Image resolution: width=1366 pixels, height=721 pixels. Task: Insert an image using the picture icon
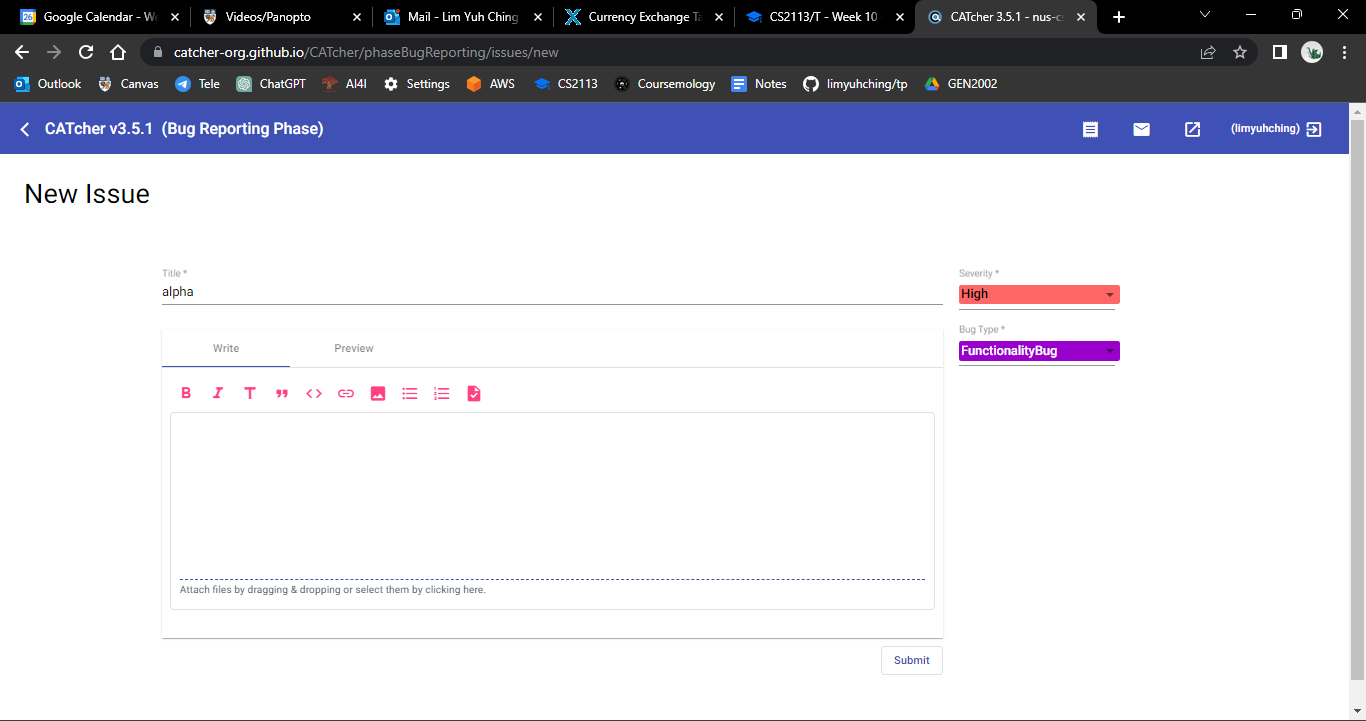378,393
